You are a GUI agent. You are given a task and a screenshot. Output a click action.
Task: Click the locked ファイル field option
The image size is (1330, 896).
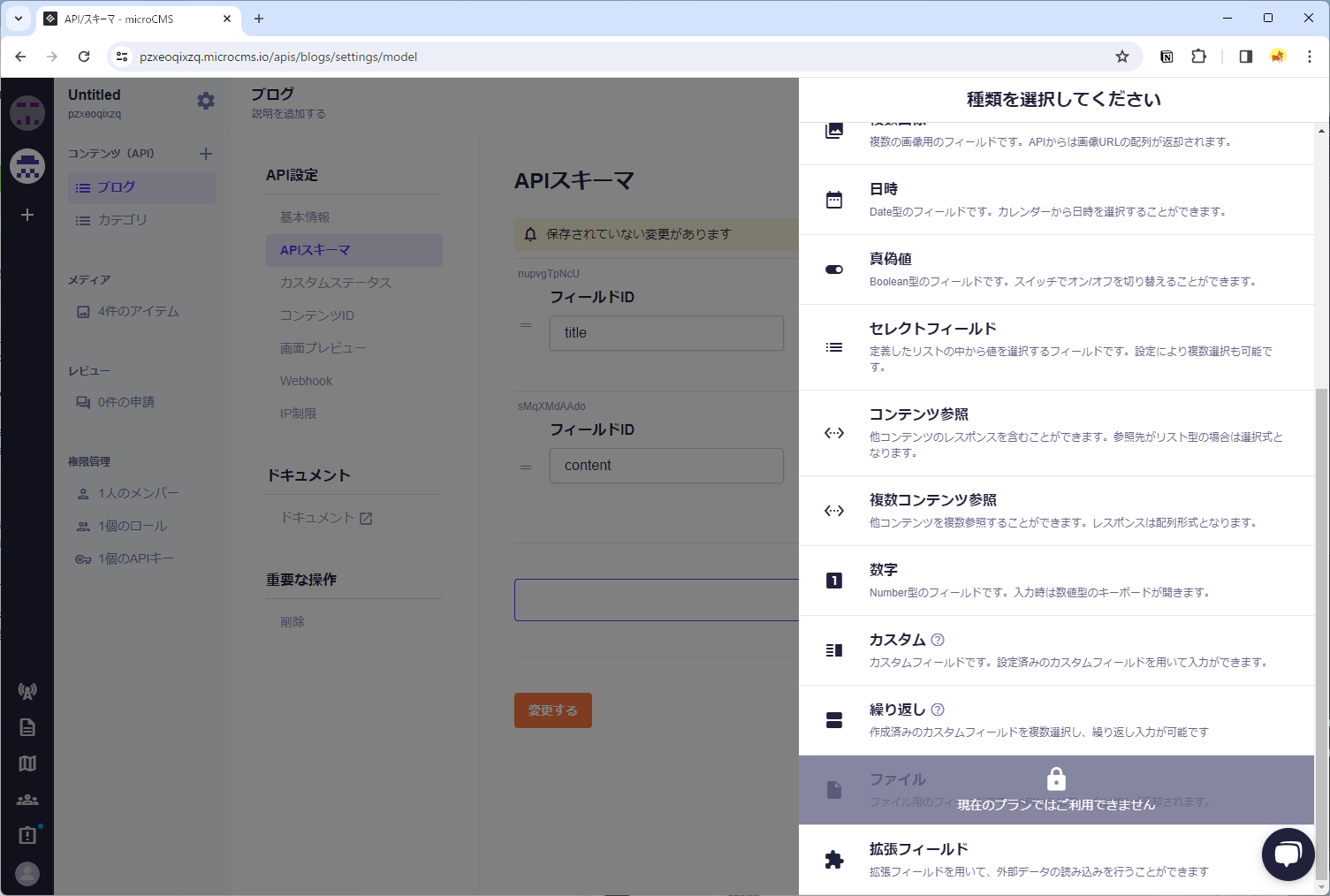click(1056, 790)
